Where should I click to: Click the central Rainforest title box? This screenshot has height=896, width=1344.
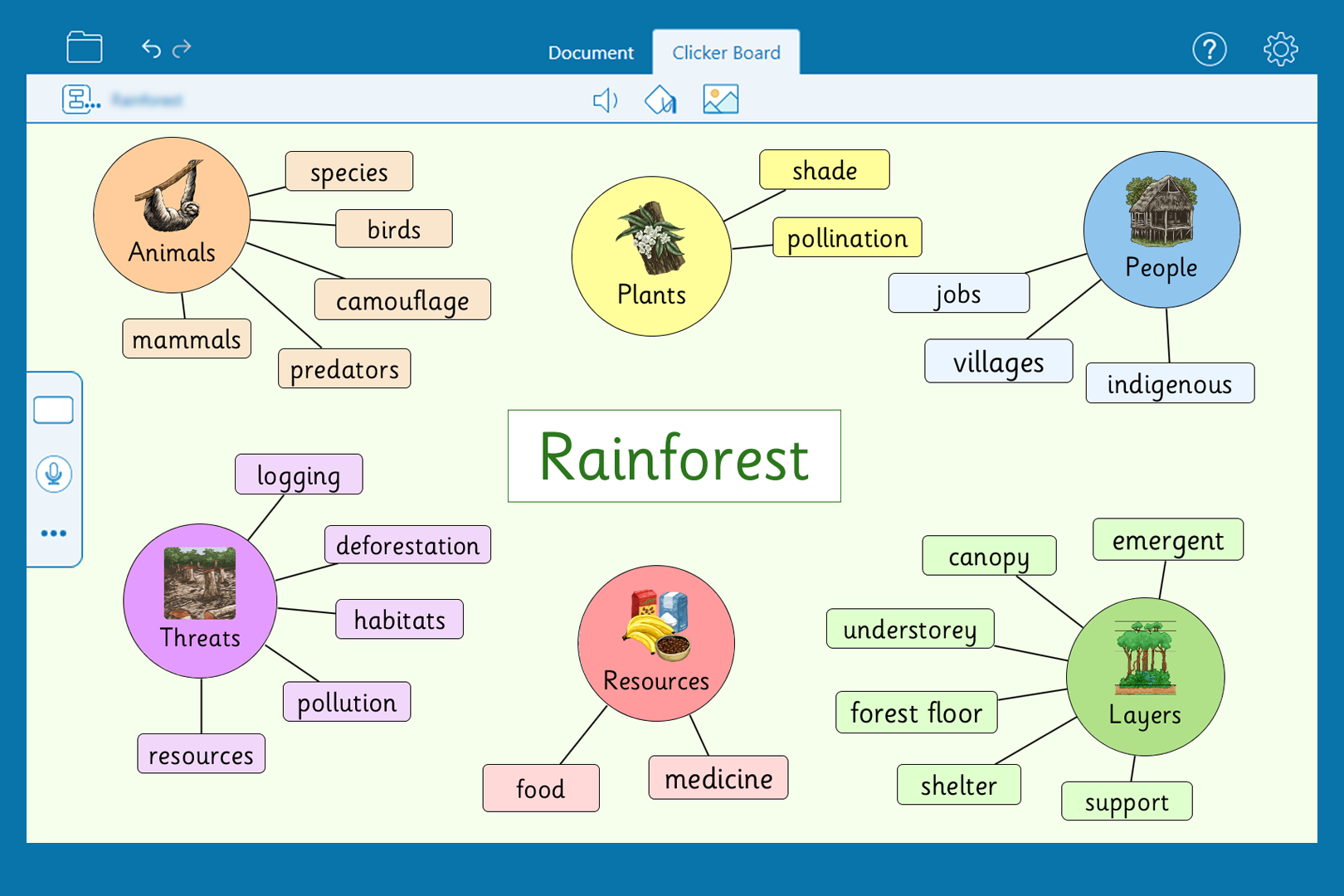tap(674, 456)
